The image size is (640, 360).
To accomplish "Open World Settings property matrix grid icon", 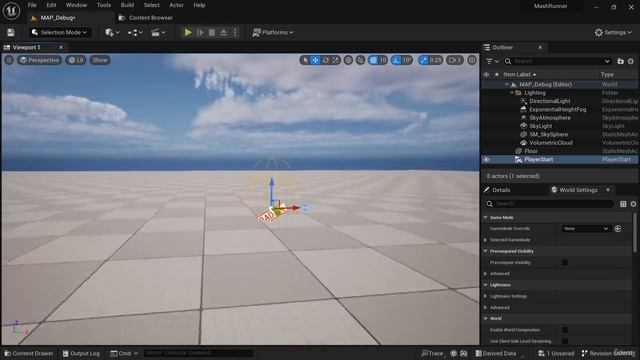I will pyautogui.click(x=623, y=204).
